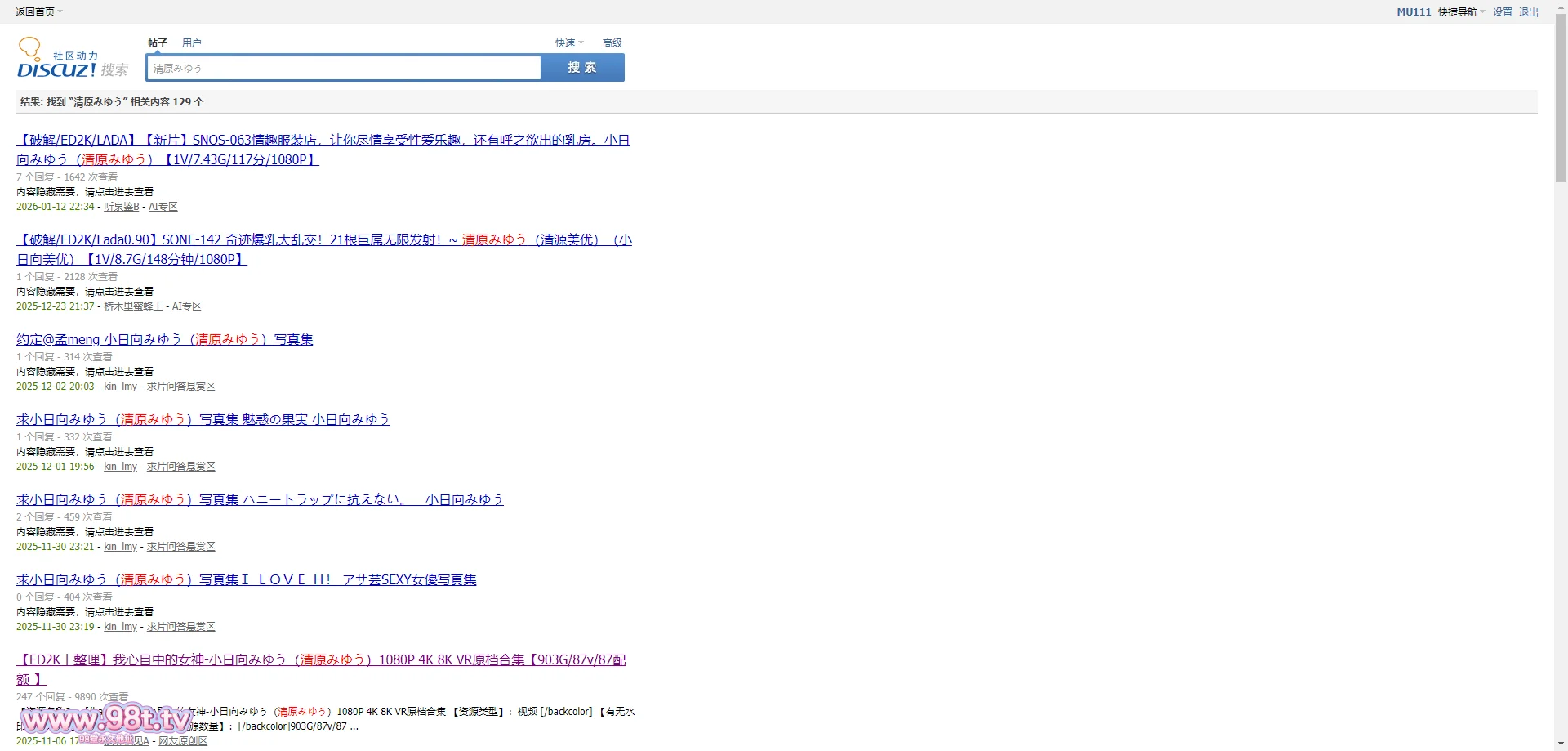Click the scrollbar up arrow
The width and height of the screenshot is (1568, 751).
pos(1561,7)
